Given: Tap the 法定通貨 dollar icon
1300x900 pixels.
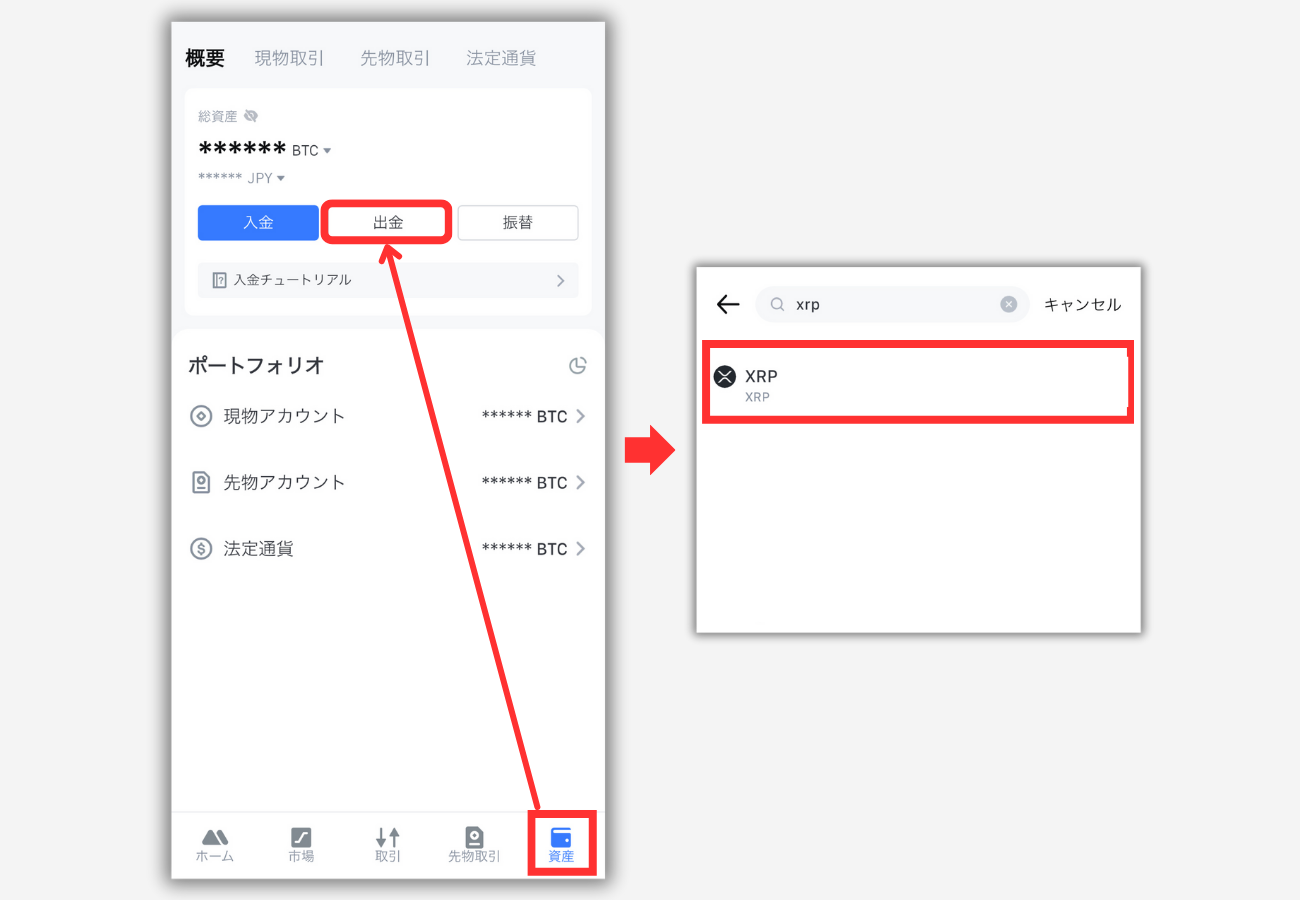Looking at the screenshot, I should pyautogui.click(x=202, y=548).
